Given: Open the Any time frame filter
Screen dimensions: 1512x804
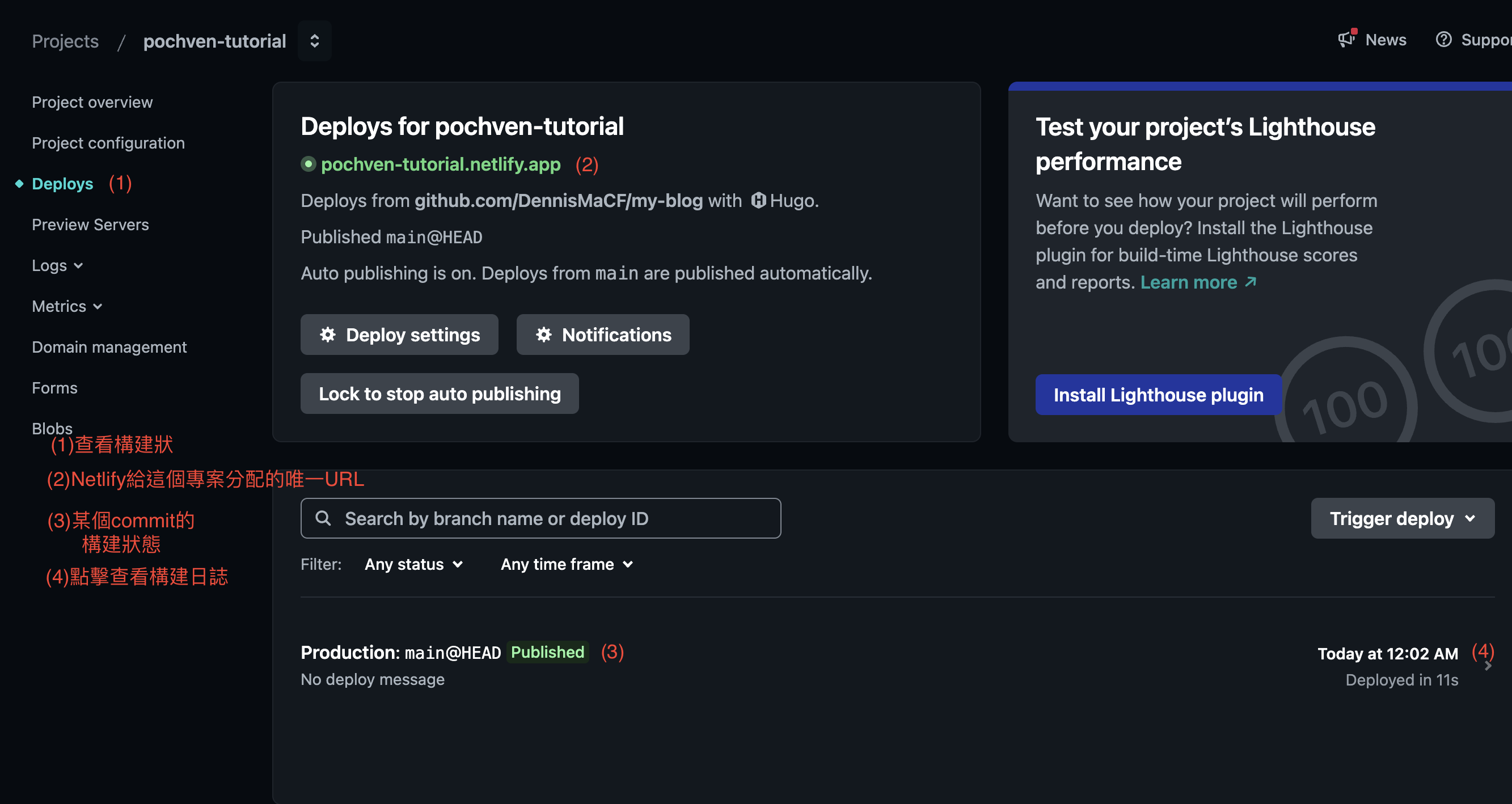Looking at the screenshot, I should (x=567, y=564).
